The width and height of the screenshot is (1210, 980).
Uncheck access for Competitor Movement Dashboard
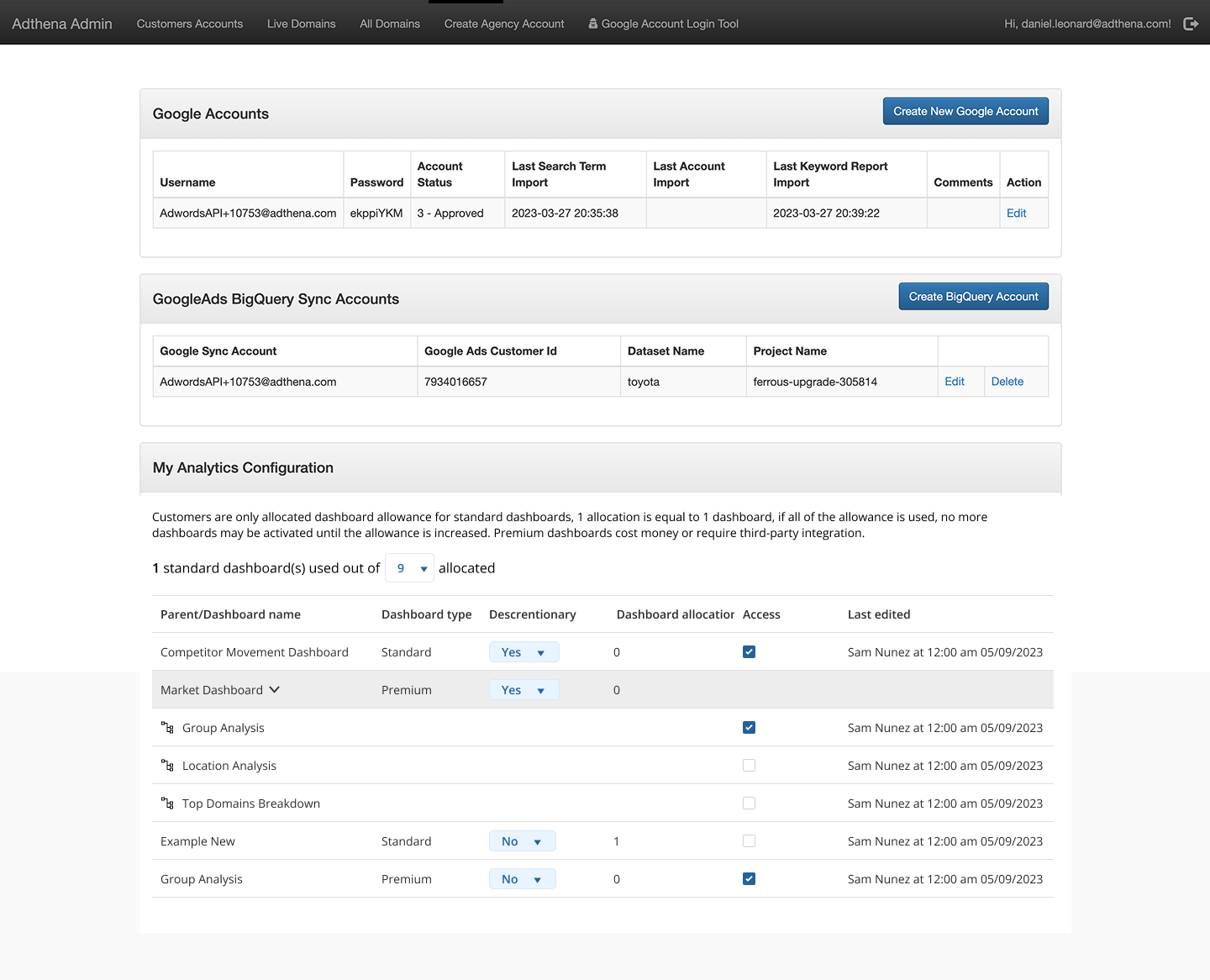(749, 652)
